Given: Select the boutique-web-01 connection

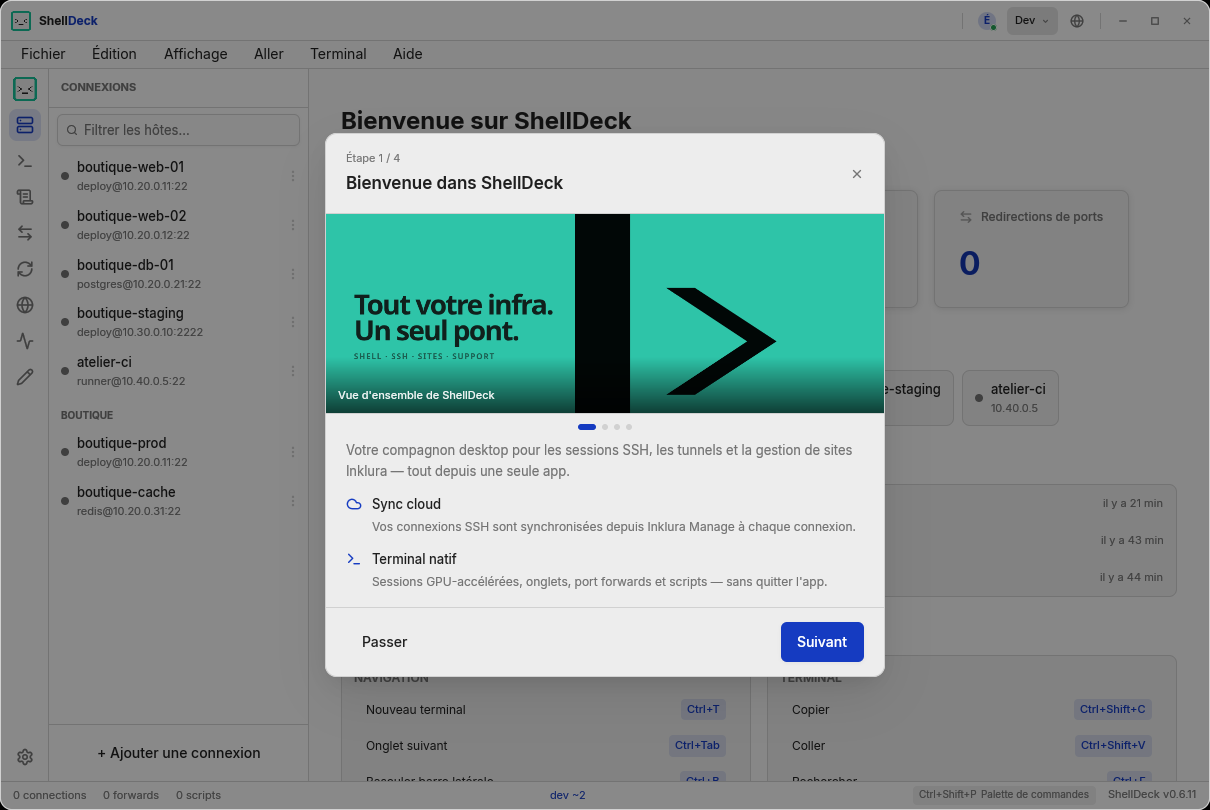Looking at the screenshot, I should click(x=179, y=176).
